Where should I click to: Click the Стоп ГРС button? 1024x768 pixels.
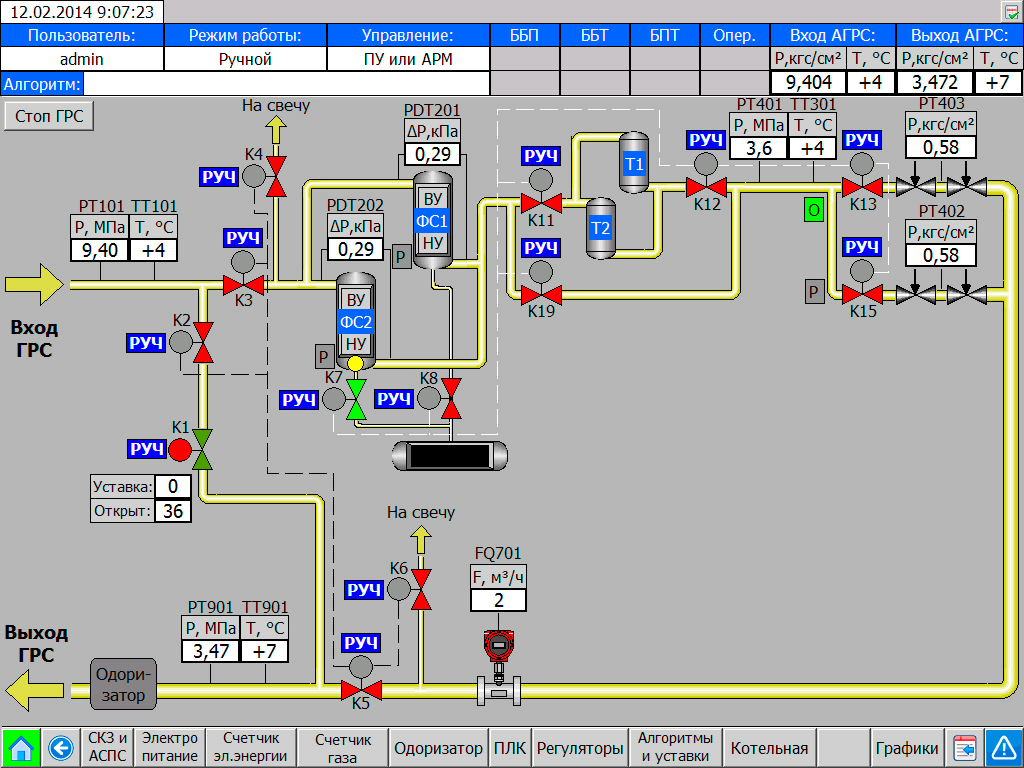pyautogui.click(x=49, y=116)
